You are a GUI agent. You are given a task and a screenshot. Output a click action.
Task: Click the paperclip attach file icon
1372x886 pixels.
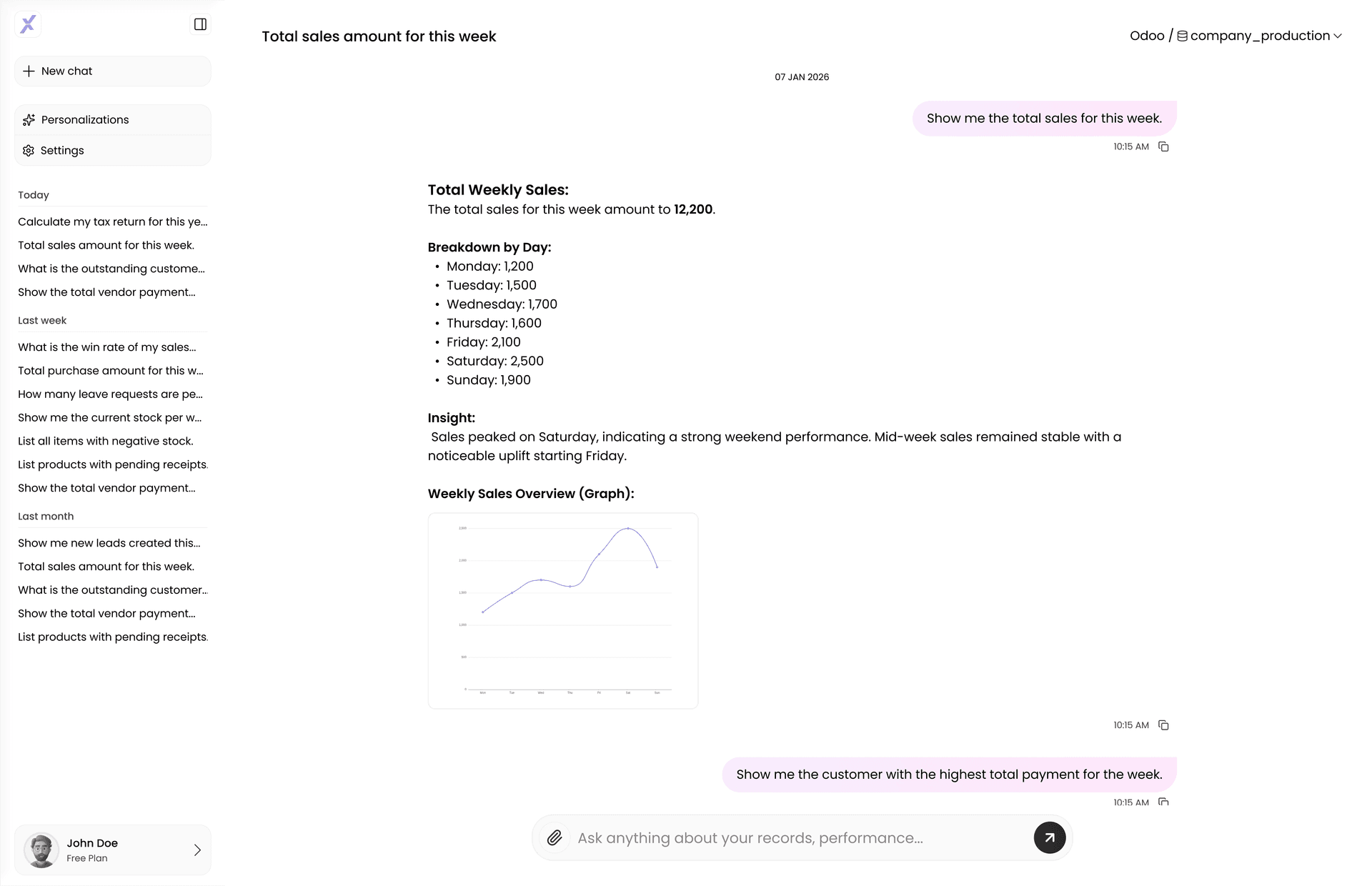coord(555,838)
